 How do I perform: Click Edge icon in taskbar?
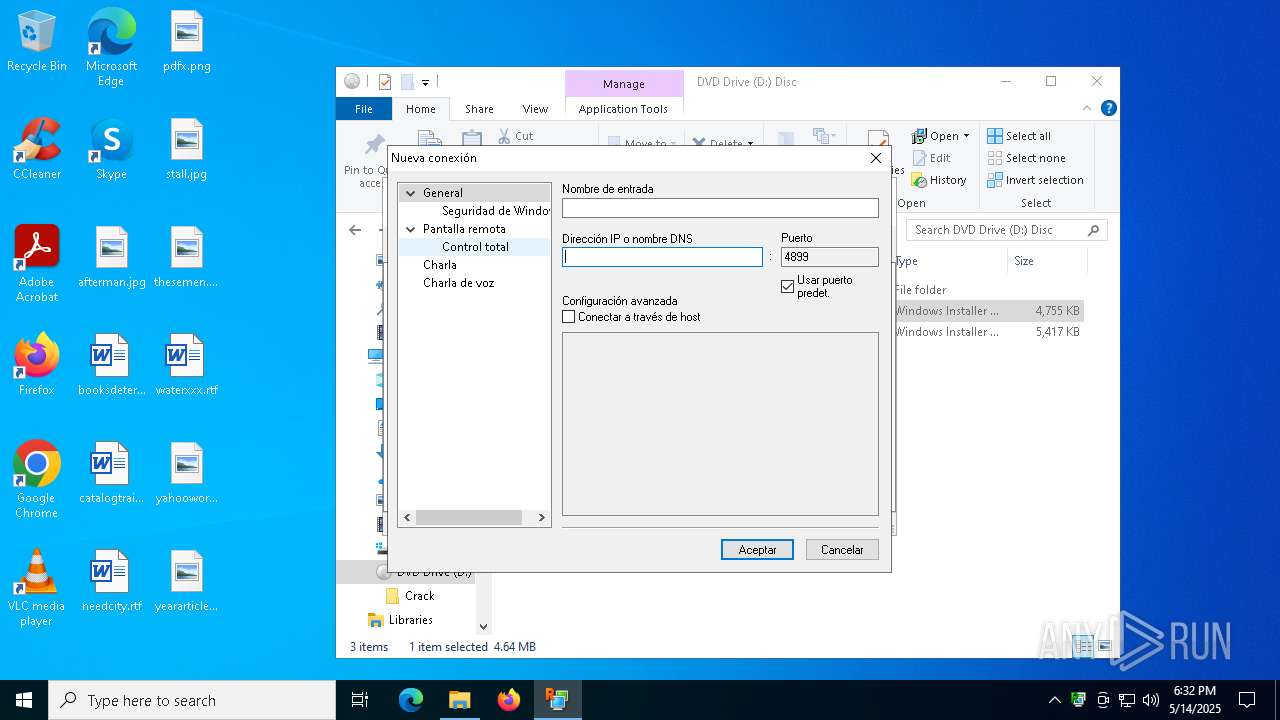(x=411, y=700)
